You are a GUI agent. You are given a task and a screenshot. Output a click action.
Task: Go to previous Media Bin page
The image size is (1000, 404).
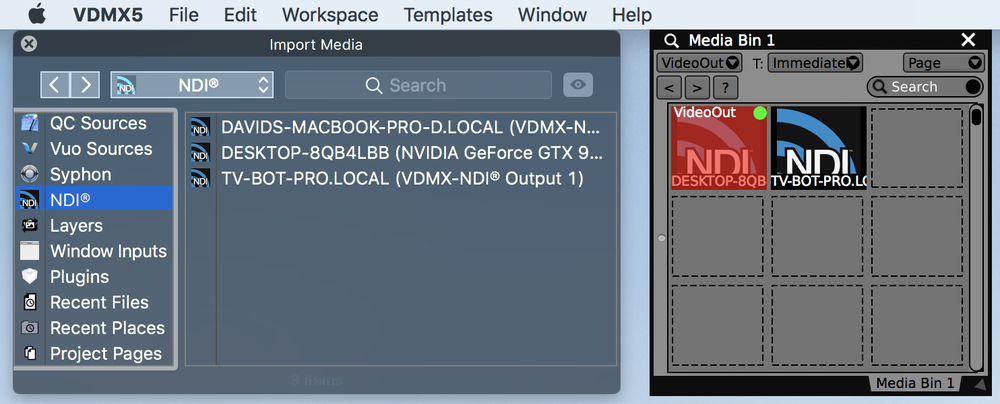(669, 87)
